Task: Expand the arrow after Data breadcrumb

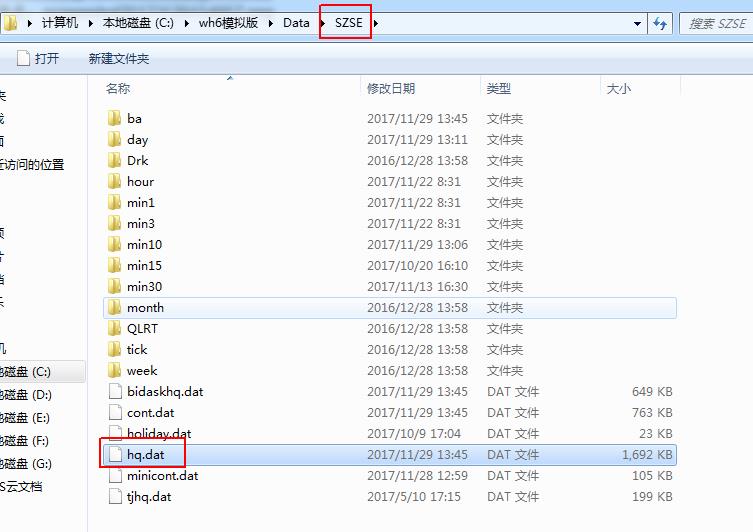Action: 322,23
